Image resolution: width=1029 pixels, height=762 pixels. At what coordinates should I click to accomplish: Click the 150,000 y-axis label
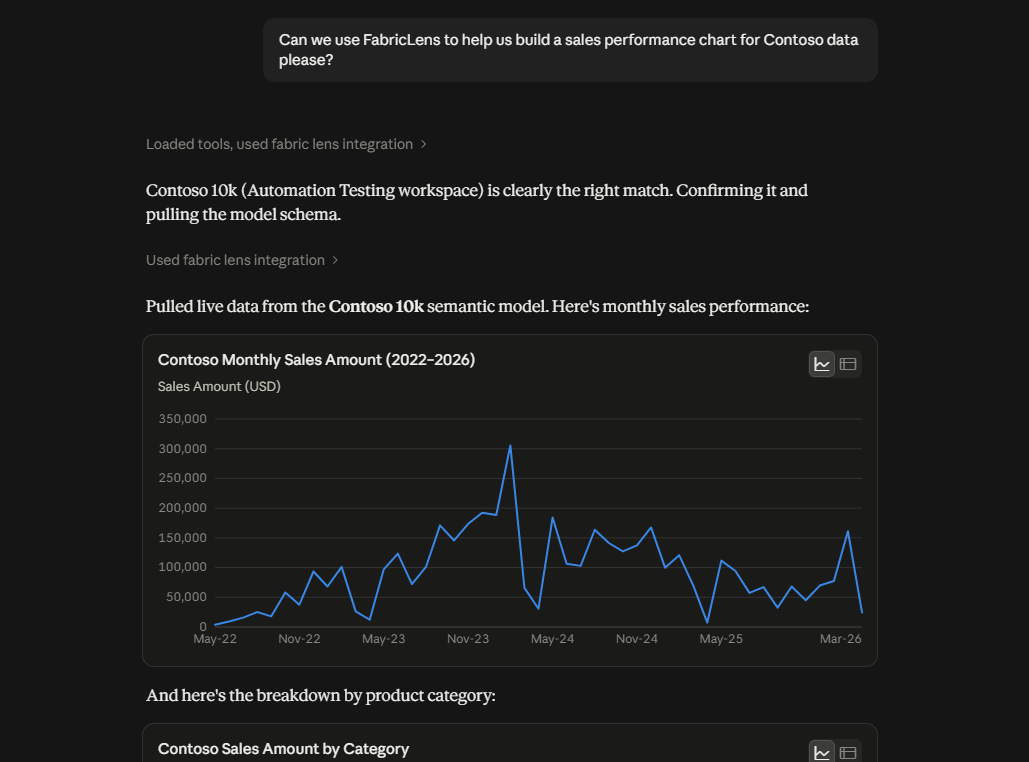pos(182,538)
